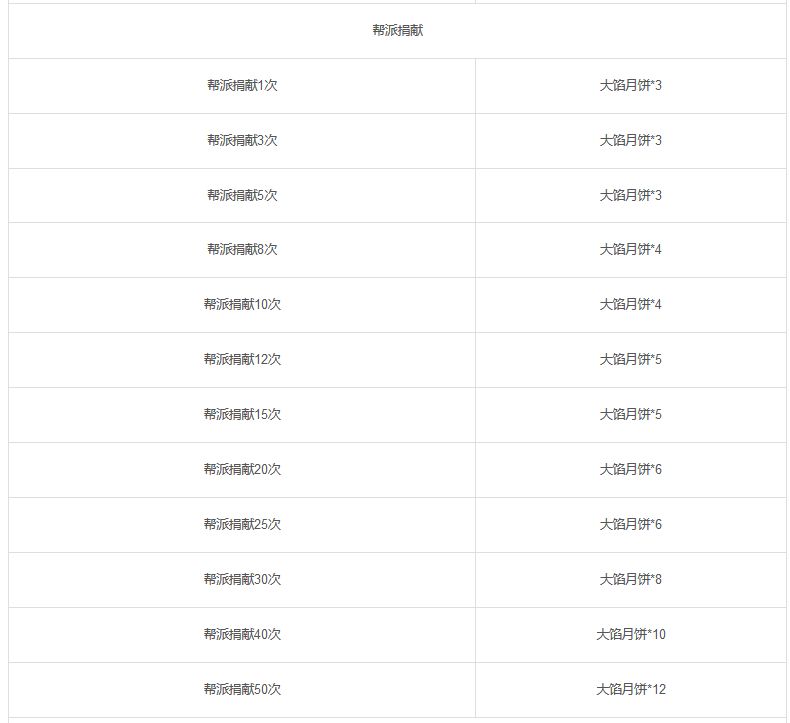Click the 帮派捐献20次 row label

pos(242,469)
